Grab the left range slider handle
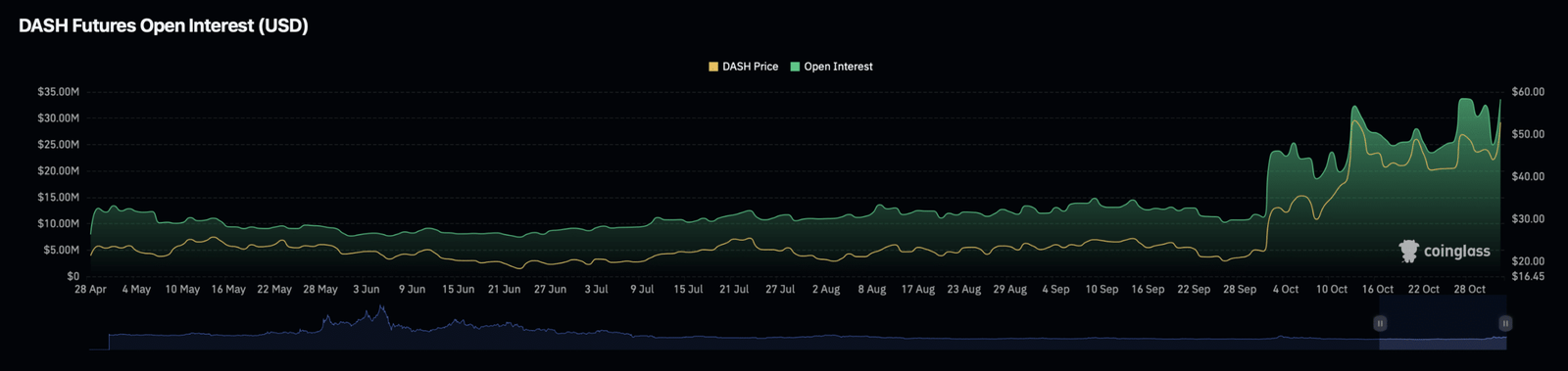 click(1380, 323)
